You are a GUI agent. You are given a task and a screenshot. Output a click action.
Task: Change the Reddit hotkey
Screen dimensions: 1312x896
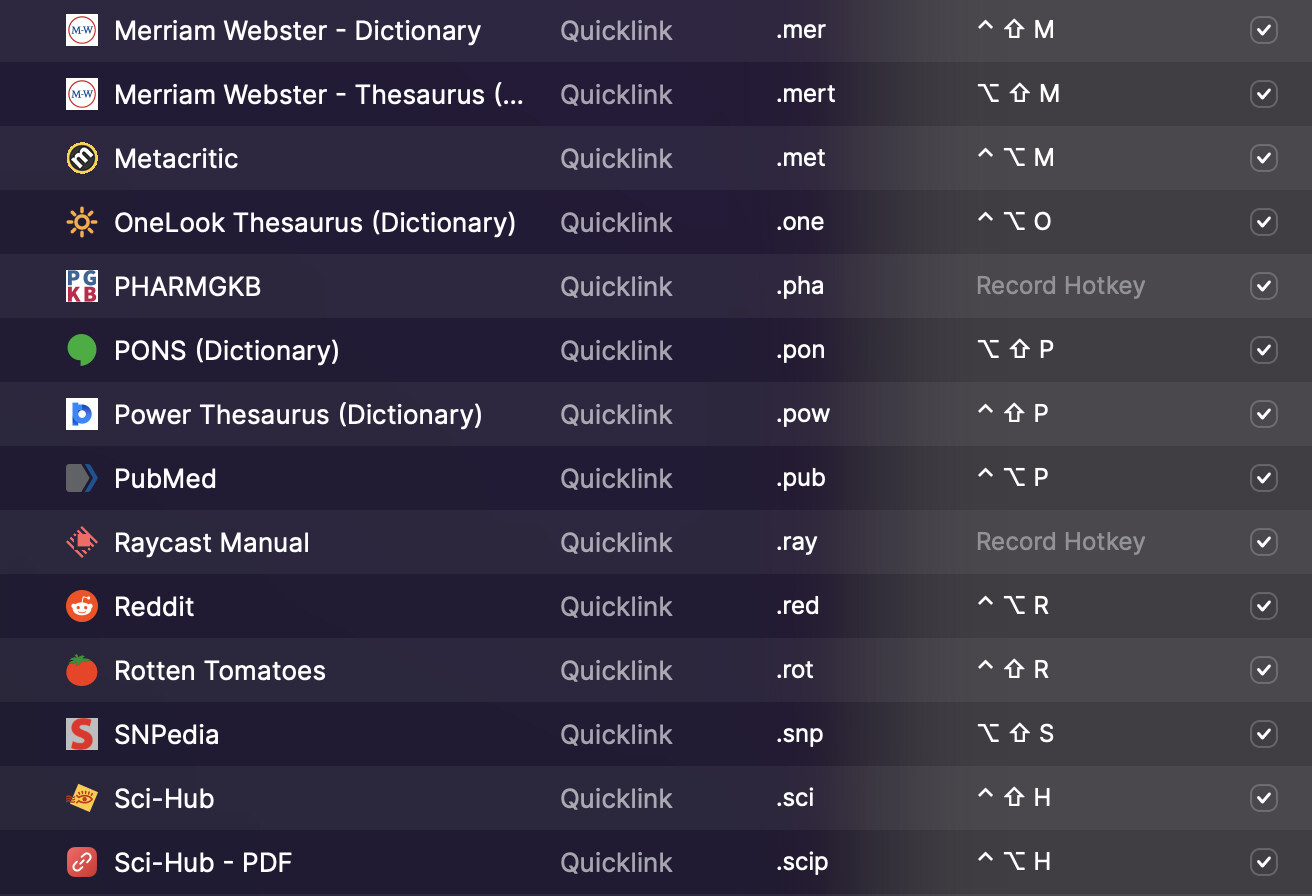coord(1013,606)
